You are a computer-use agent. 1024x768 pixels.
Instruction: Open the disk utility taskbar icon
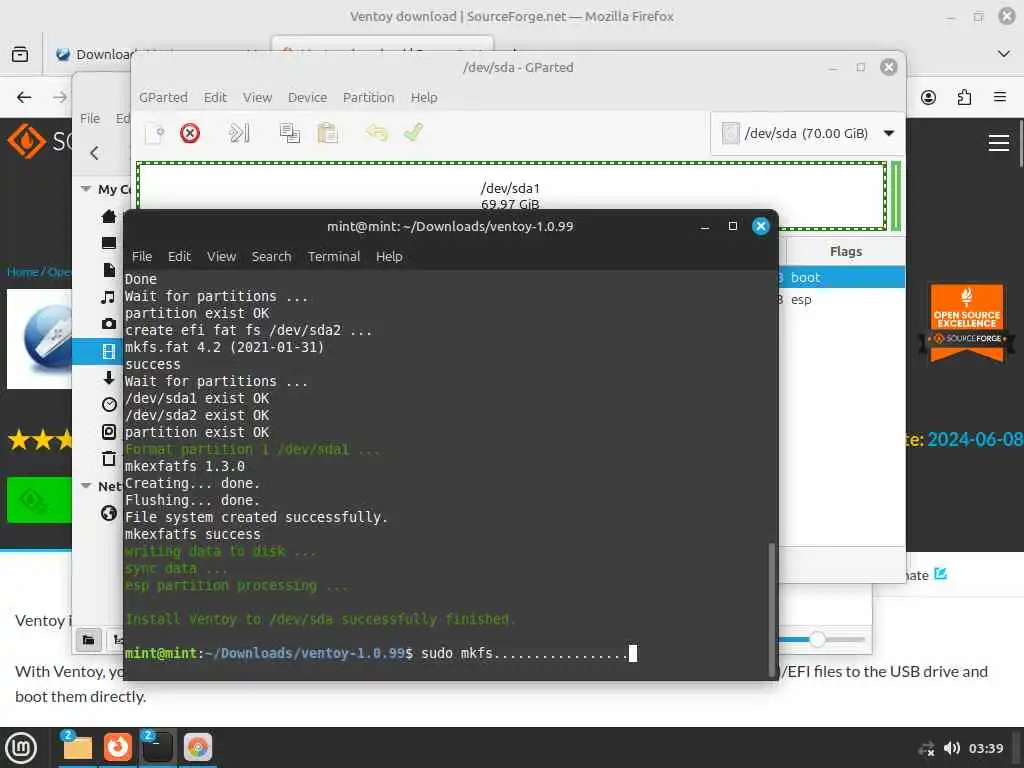pyautogui.click(x=197, y=747)
